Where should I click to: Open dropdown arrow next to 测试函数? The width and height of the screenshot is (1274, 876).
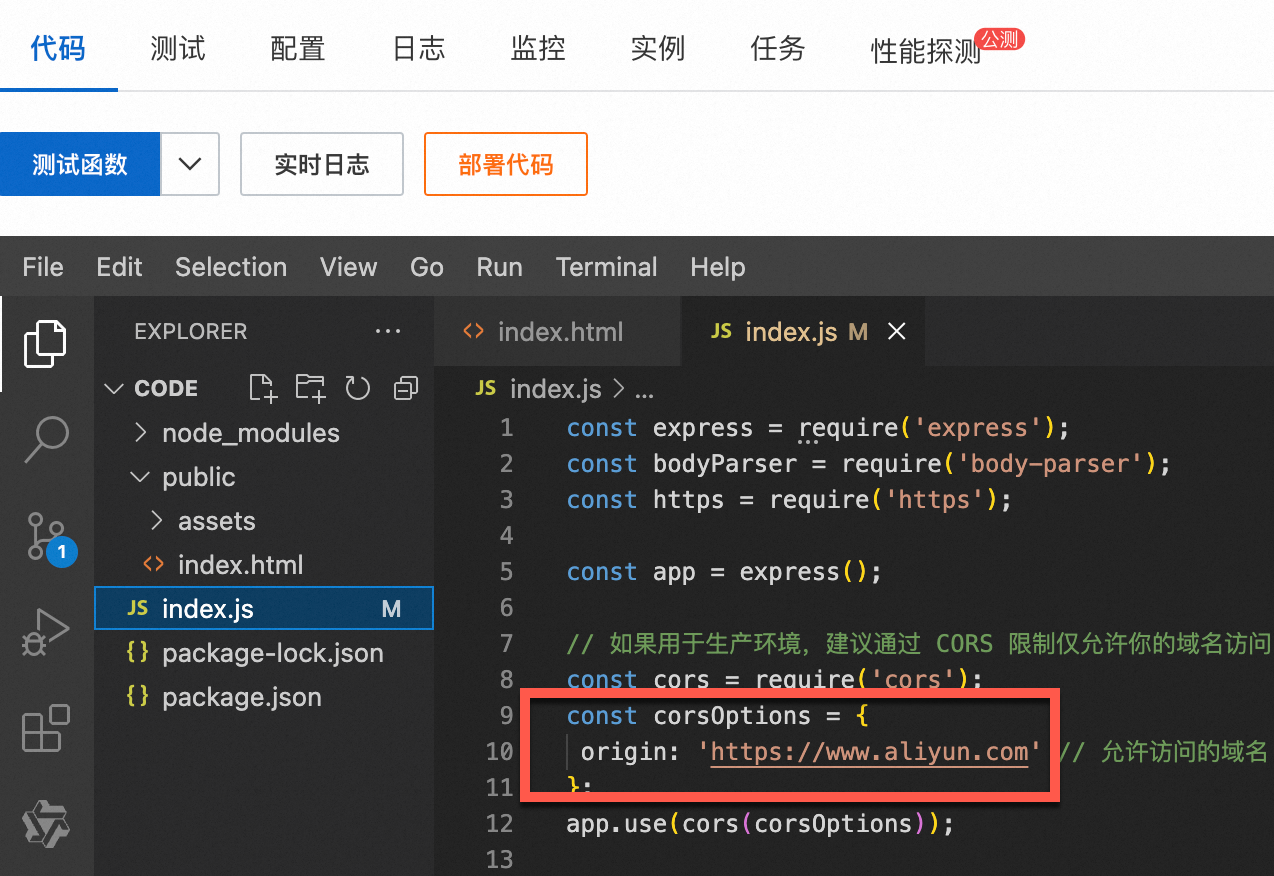pyautogui.click(x=190, y=164)
